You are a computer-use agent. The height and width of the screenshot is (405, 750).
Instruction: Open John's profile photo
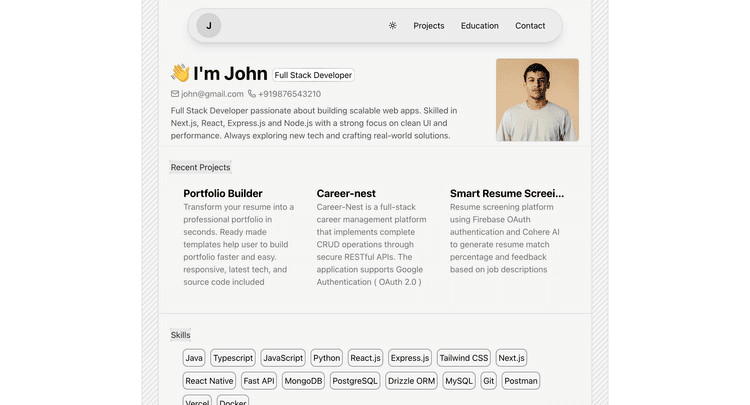click(x=537, y=100)
